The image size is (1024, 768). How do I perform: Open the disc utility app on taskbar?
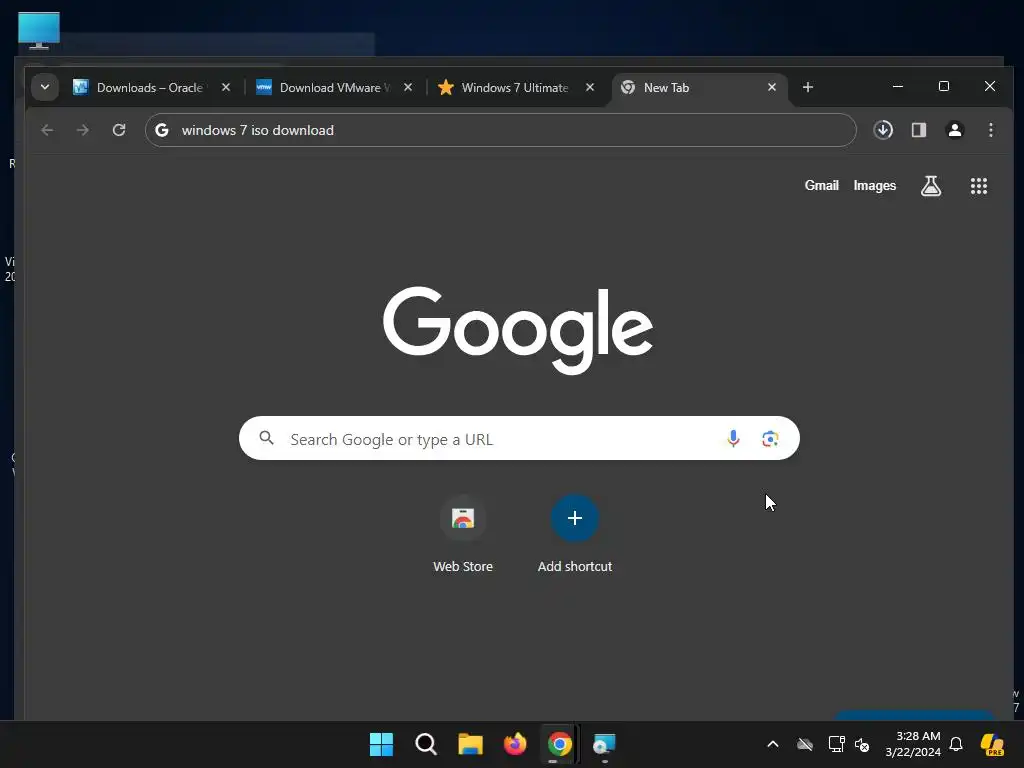point(604,744)
